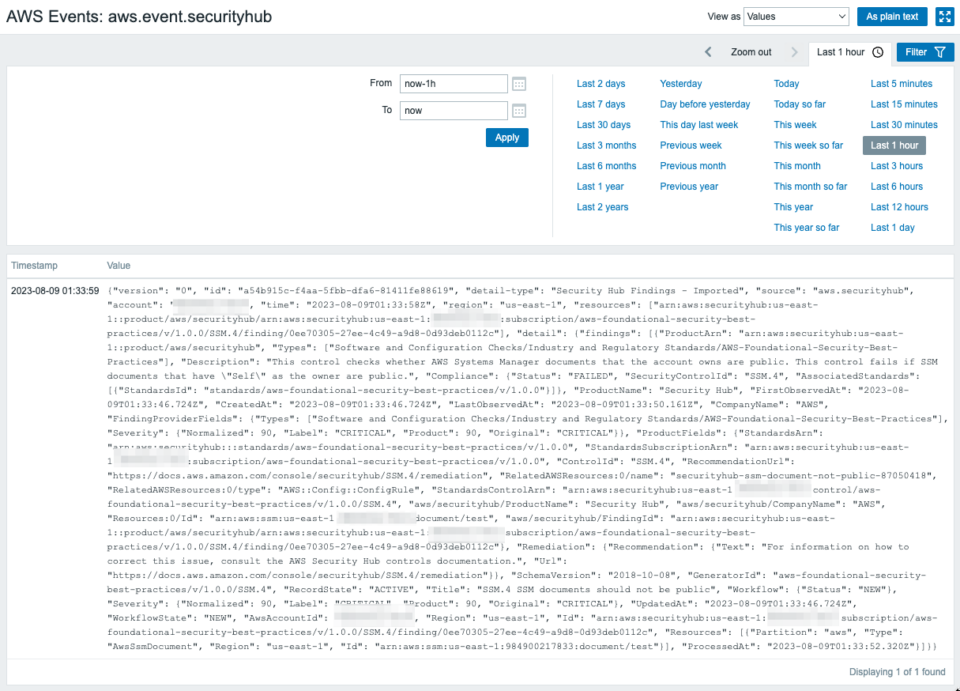This screenshot has width=960, height=691.
Task: Open the To date calendar picker
Action: click(x=518, y=110)
